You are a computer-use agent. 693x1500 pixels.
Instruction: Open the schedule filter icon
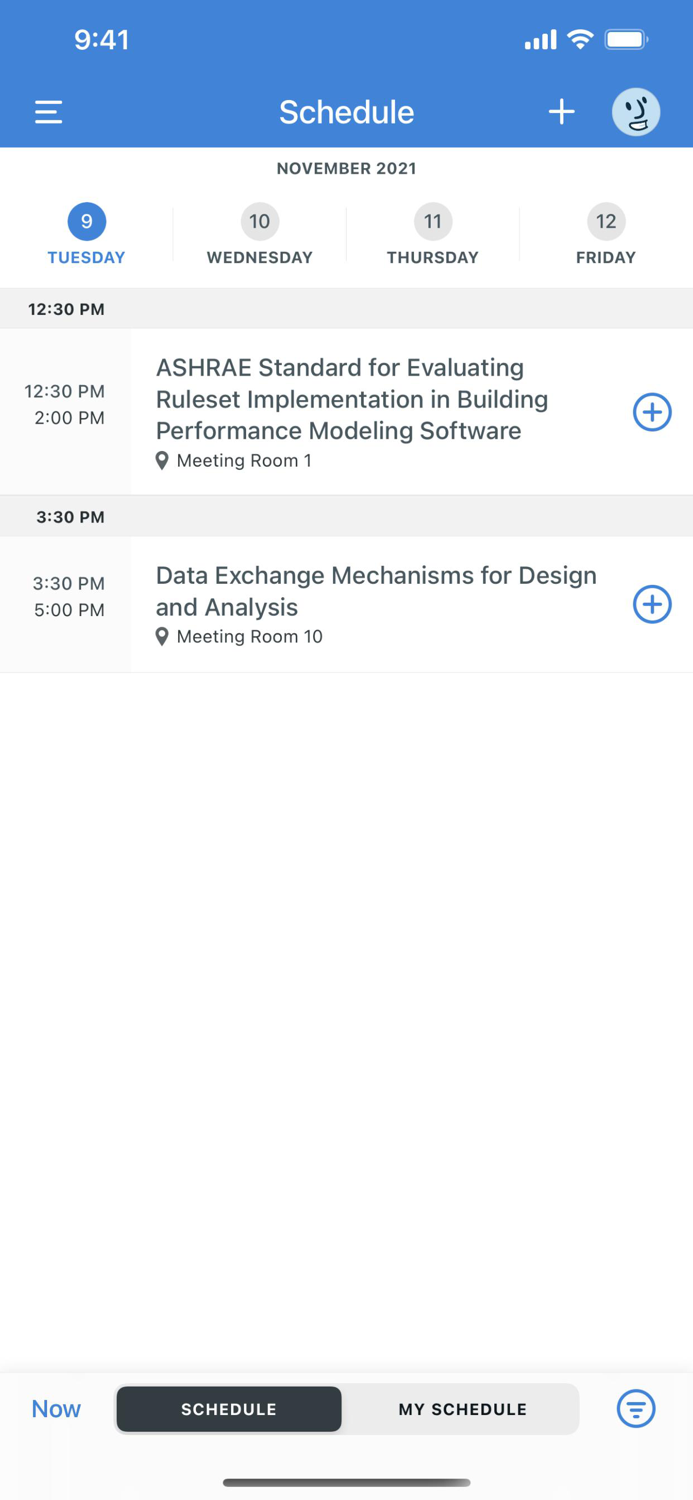636,1409
